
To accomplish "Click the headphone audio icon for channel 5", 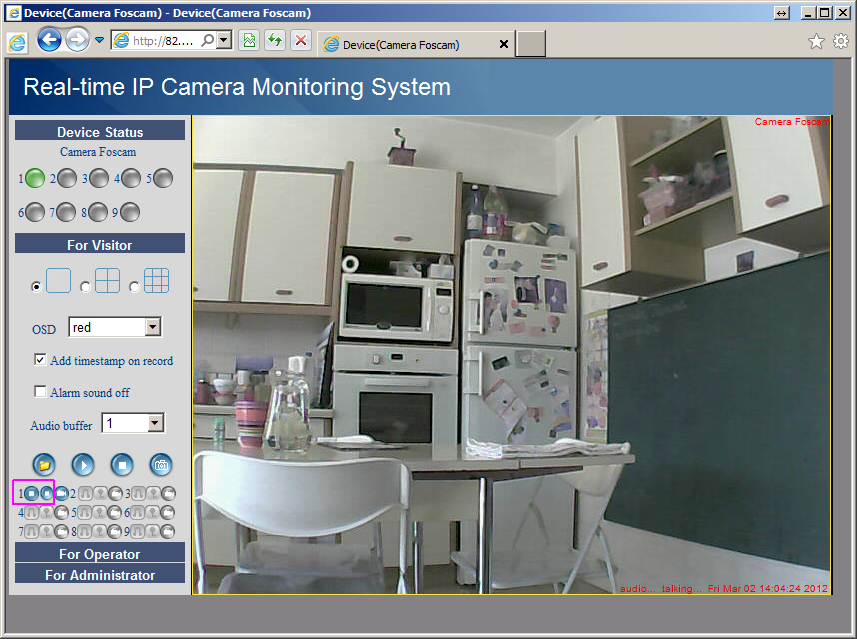I will tap(85, 512).
